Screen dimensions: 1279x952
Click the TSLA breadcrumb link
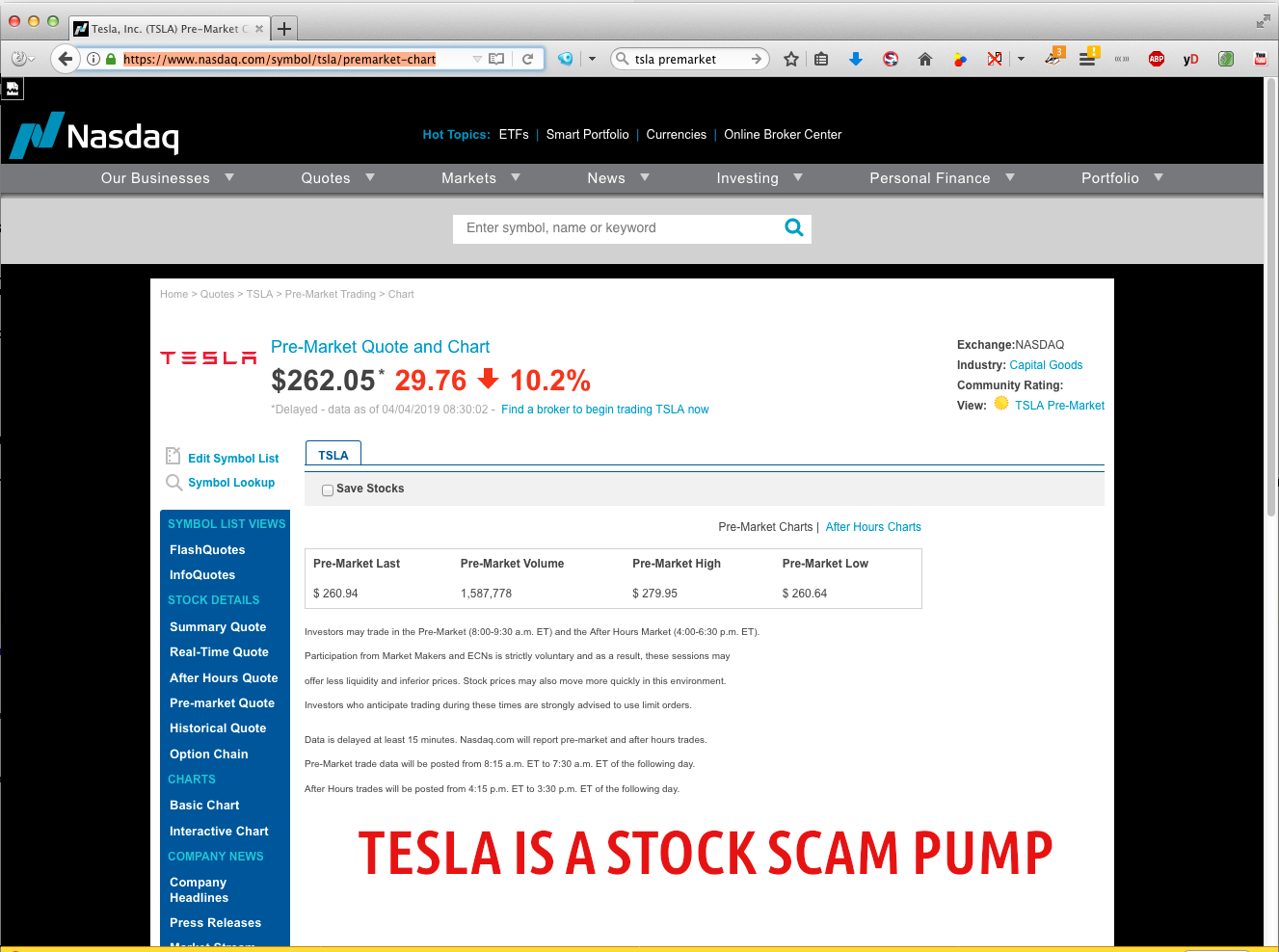[259, 294]
